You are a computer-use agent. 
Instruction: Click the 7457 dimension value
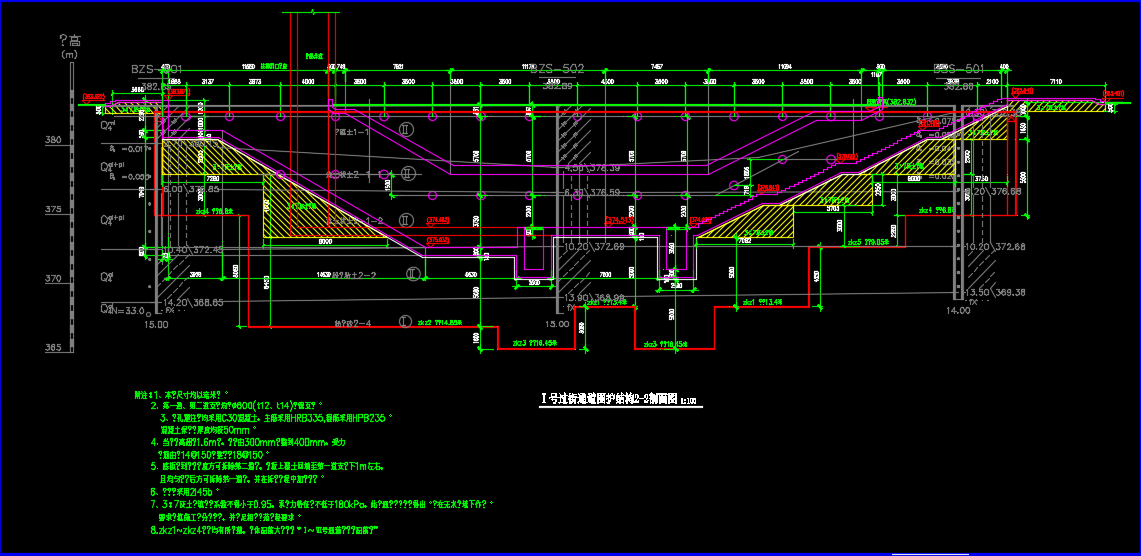(656, 66)
